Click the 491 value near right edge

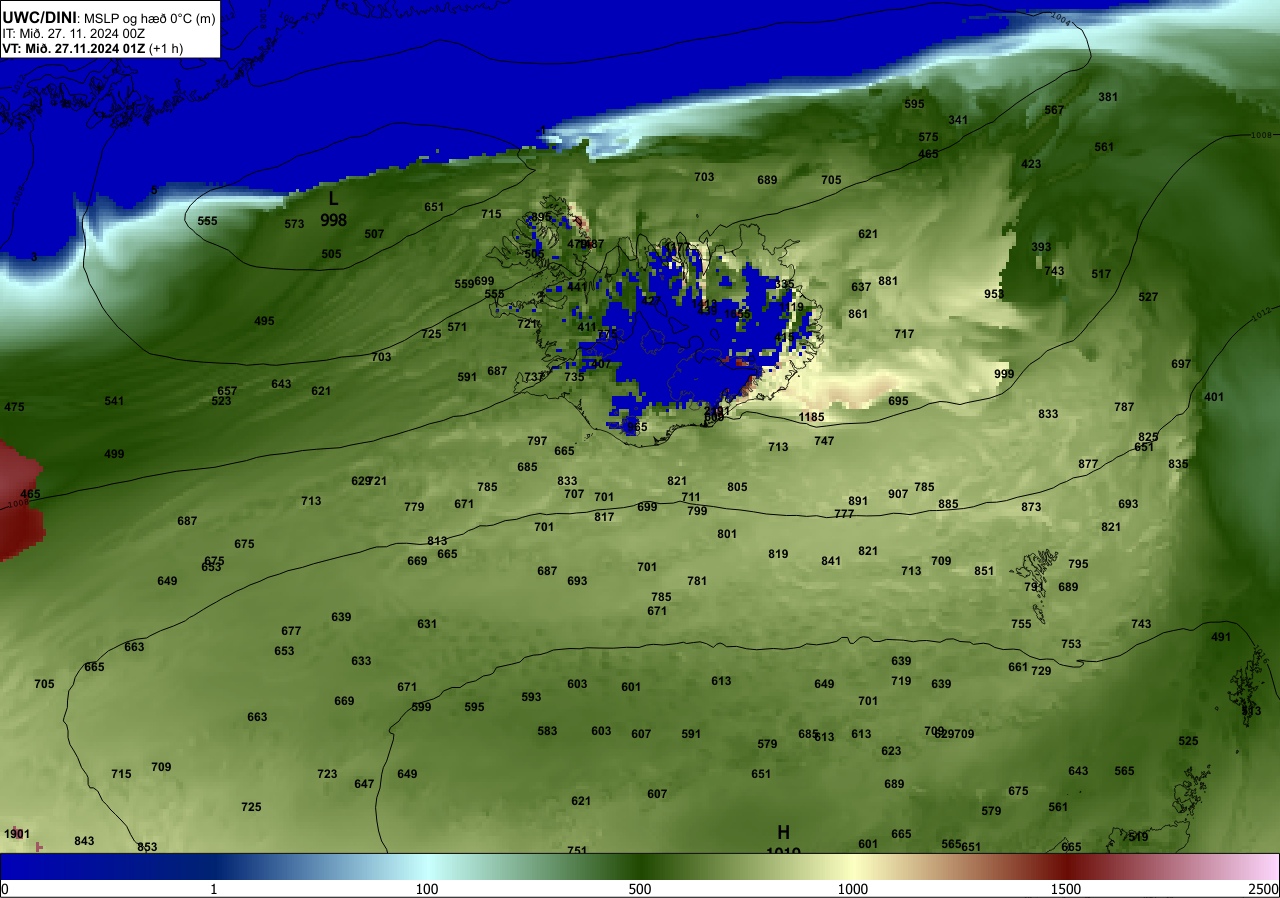pos(1221,637)
